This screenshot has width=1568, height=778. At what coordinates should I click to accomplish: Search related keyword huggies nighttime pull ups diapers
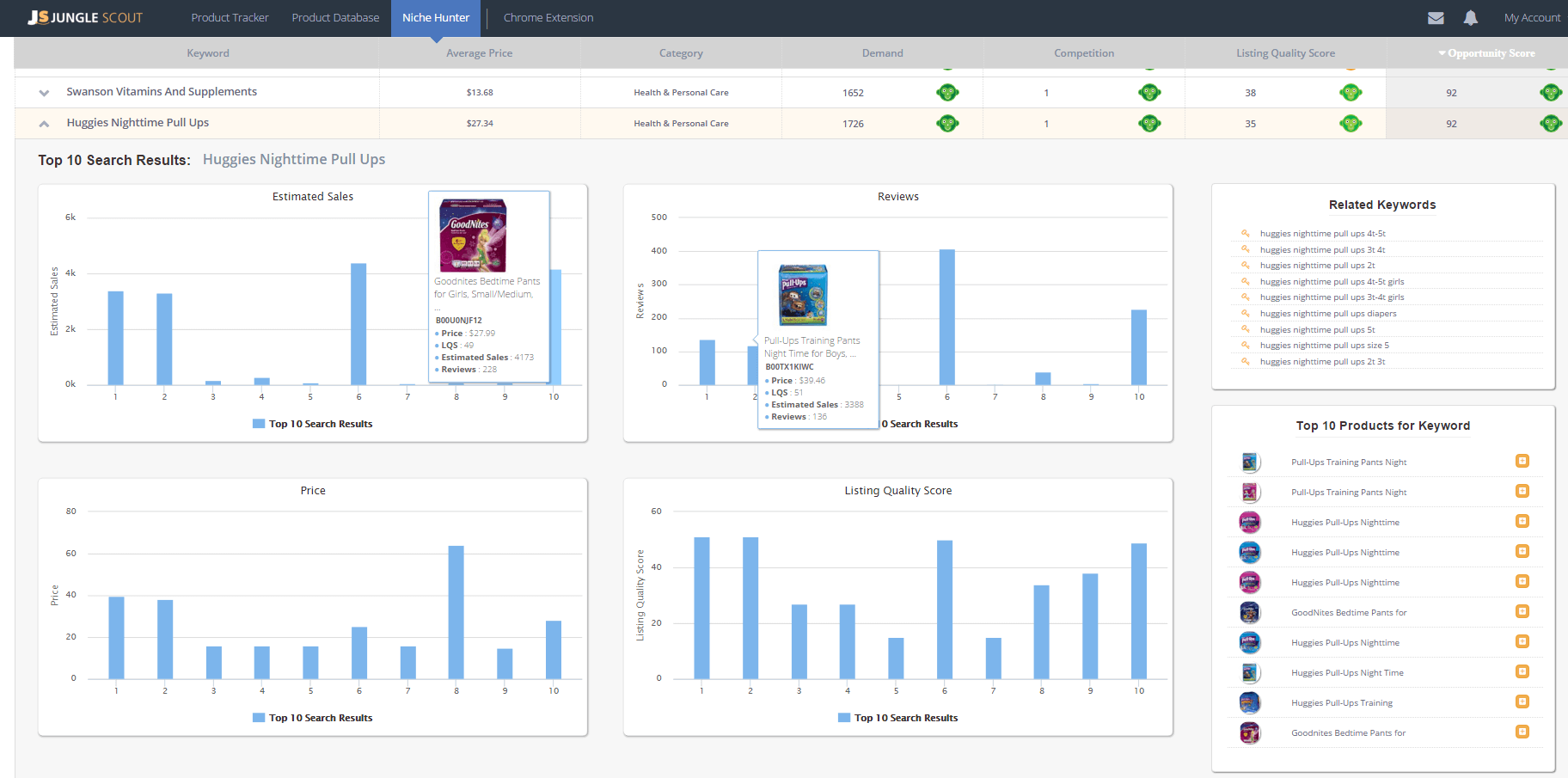[1328, 314]
